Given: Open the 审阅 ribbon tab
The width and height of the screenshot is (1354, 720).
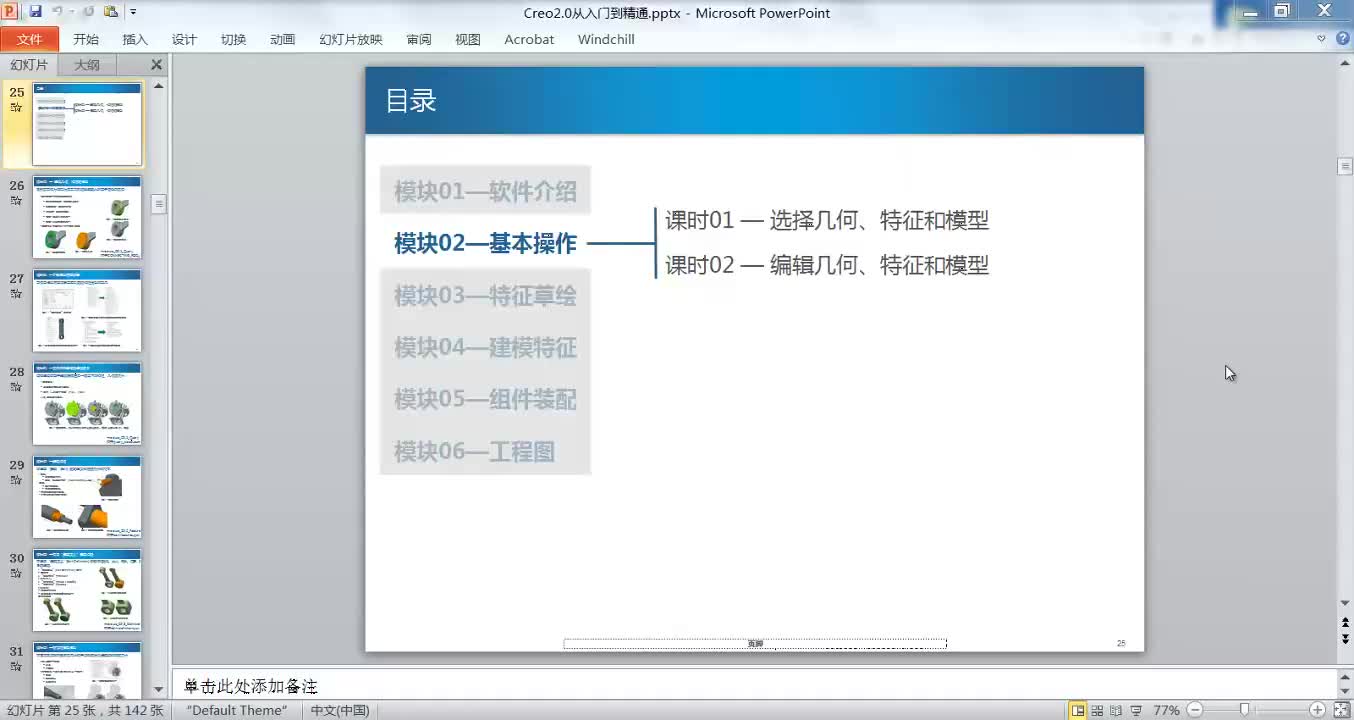Looking at the screenshot, I should click(419, 40).
